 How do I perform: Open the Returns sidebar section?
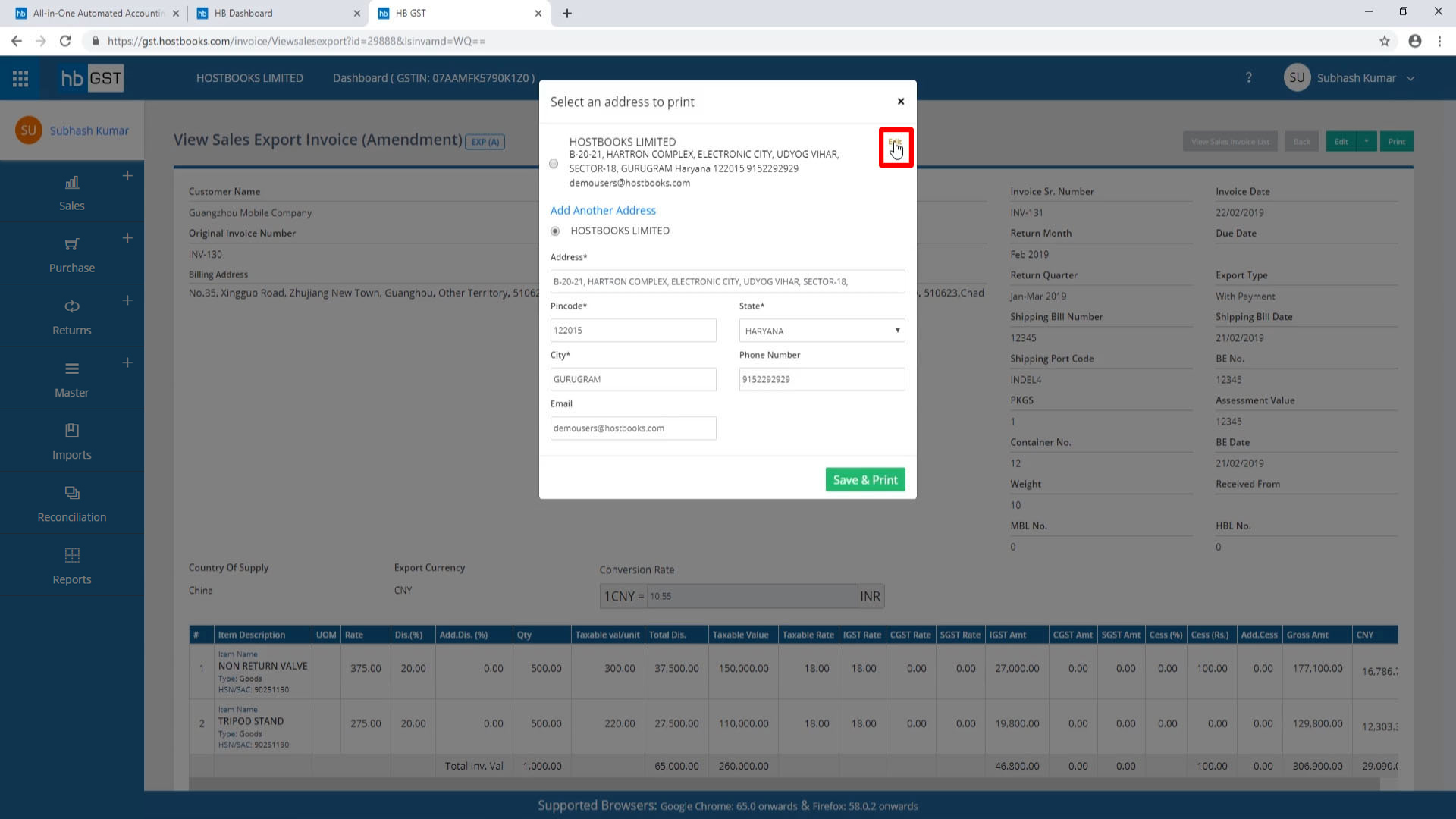point(72,317)
